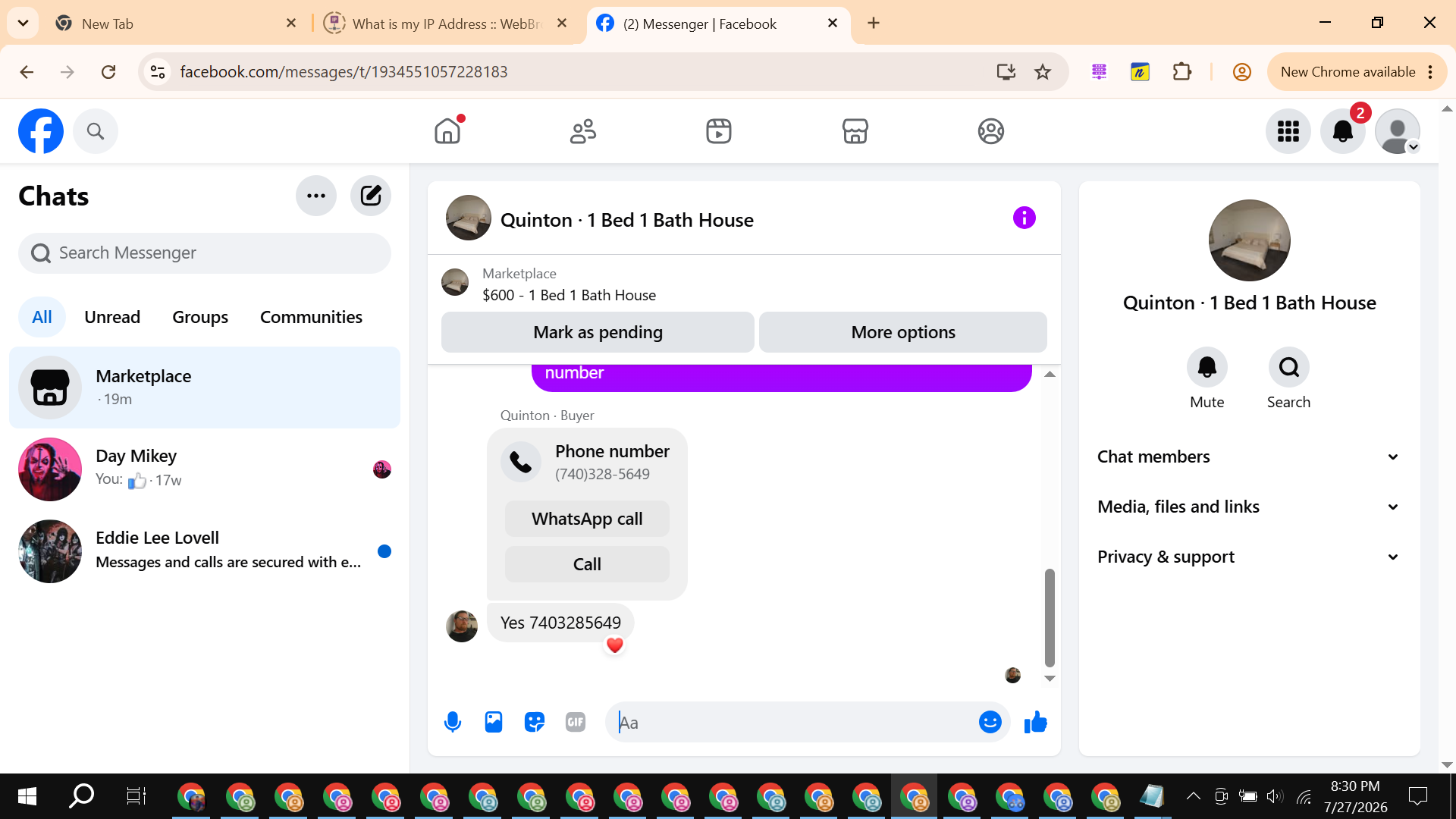Image resolution: width=1456 pixels, height=819 pixels.
Task: Record a voice clip with microphone icon
Action: 453,722
